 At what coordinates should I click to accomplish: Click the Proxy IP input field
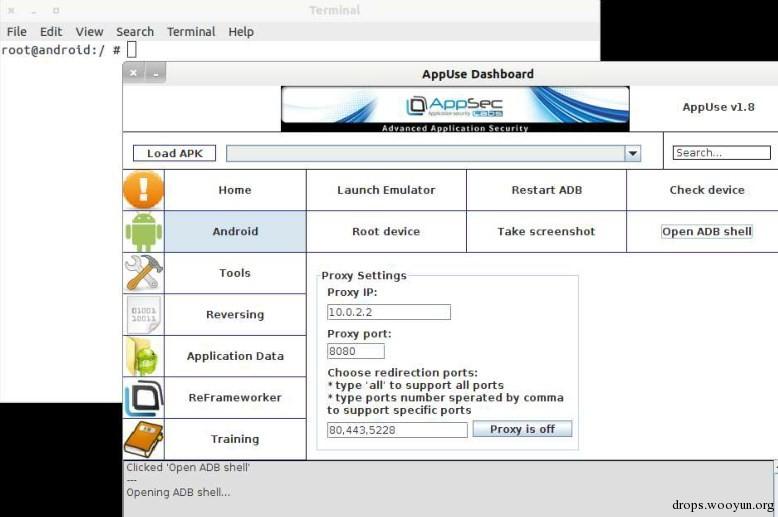pos(389,312)
